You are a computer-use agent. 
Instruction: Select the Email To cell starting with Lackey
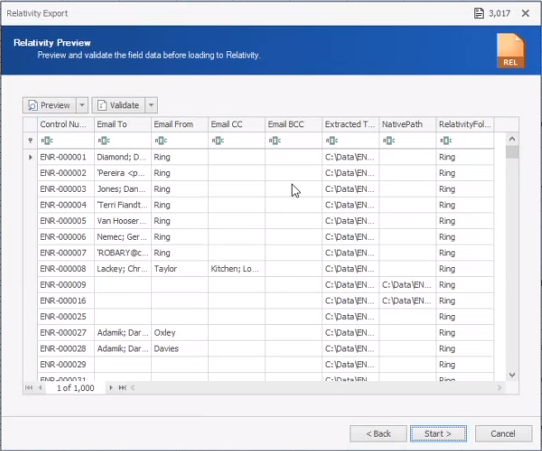pos(123,269)
